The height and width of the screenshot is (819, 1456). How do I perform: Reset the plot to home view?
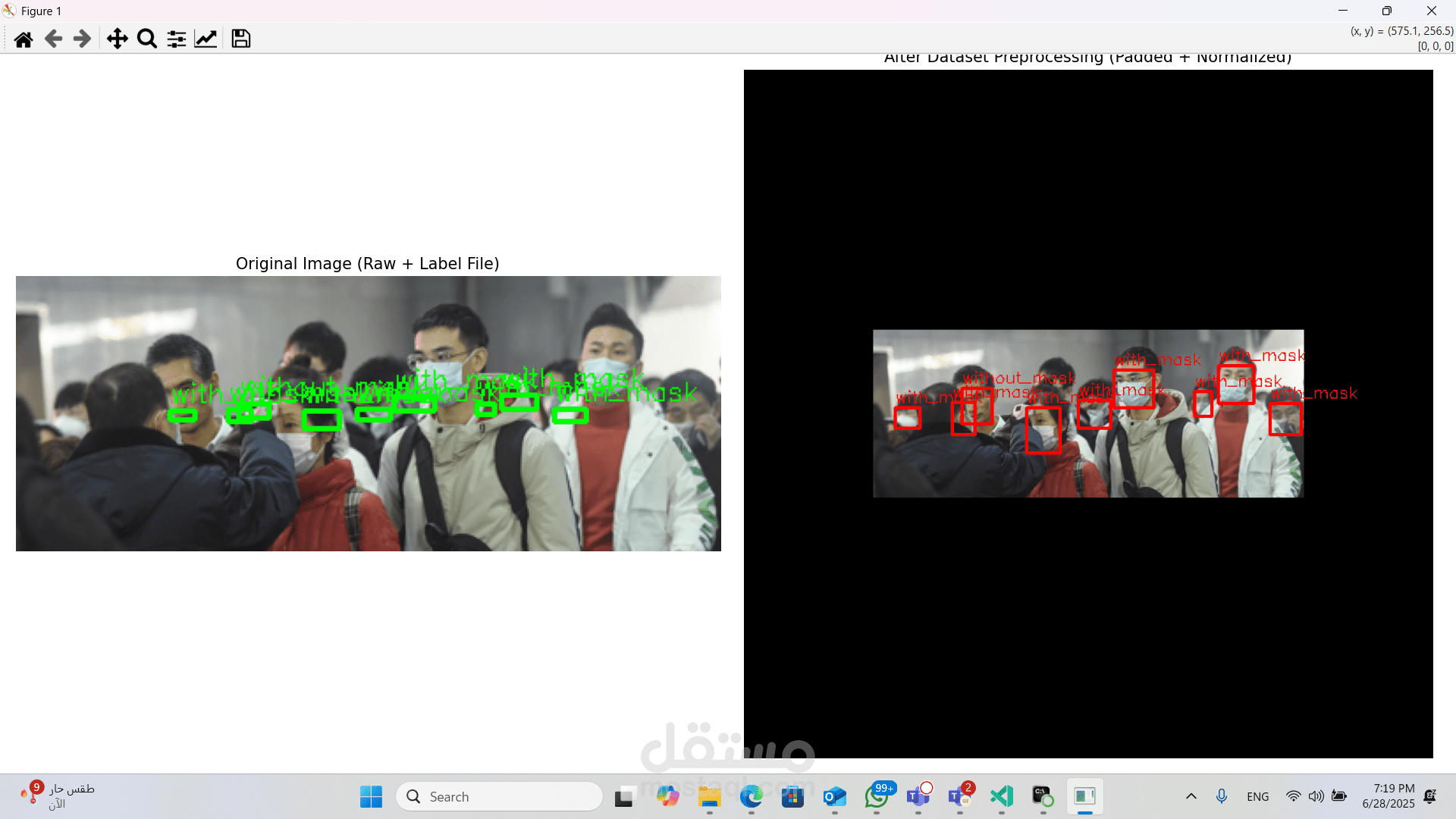coord(24,39)
